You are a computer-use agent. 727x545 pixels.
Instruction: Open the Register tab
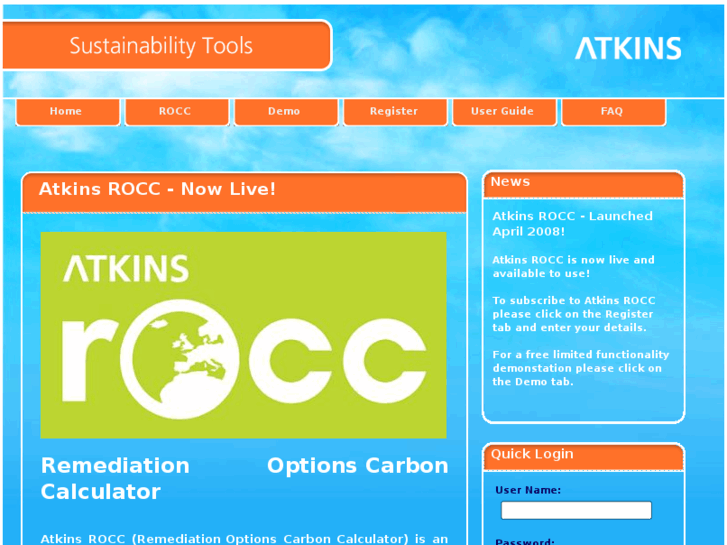point(395,112)
